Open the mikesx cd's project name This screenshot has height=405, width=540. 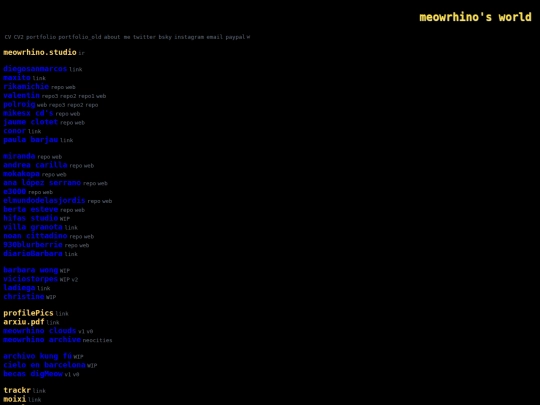tap(28, 113)
